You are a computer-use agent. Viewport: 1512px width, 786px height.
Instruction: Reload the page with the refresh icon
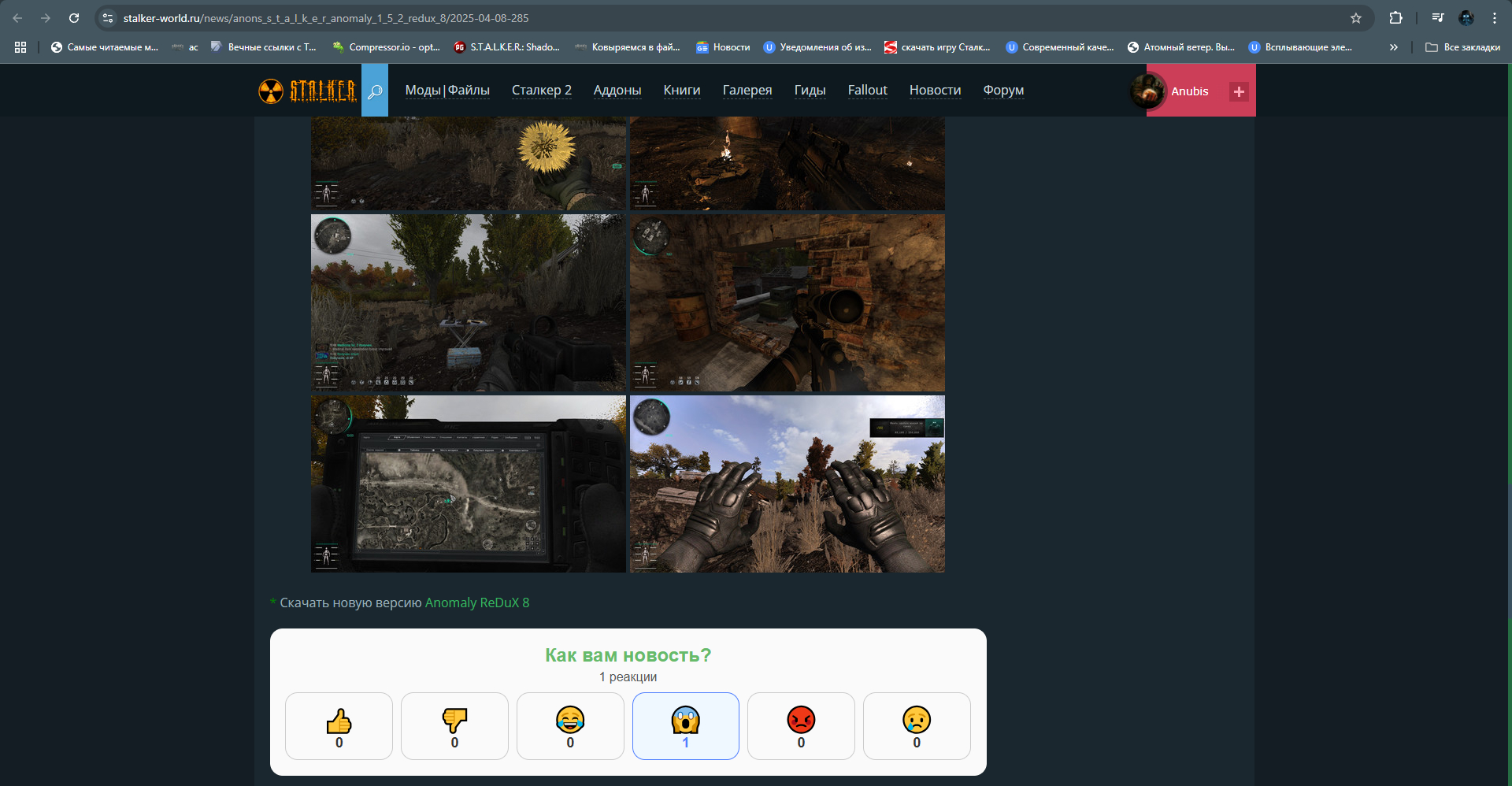point(74,18)
